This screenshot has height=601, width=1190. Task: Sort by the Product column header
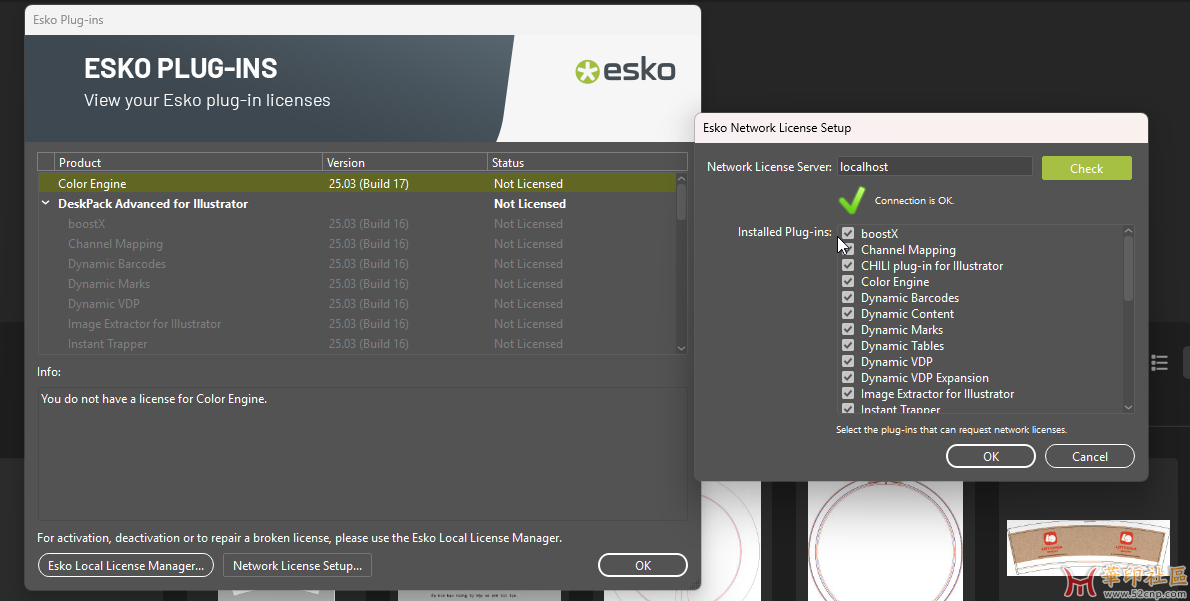(x=188, y=163)
